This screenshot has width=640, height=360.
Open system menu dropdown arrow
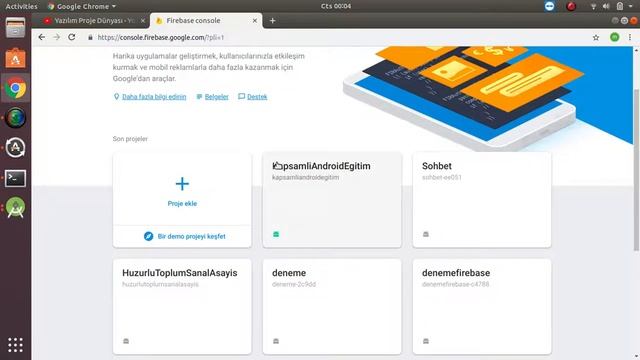click(x=631, y=6)
